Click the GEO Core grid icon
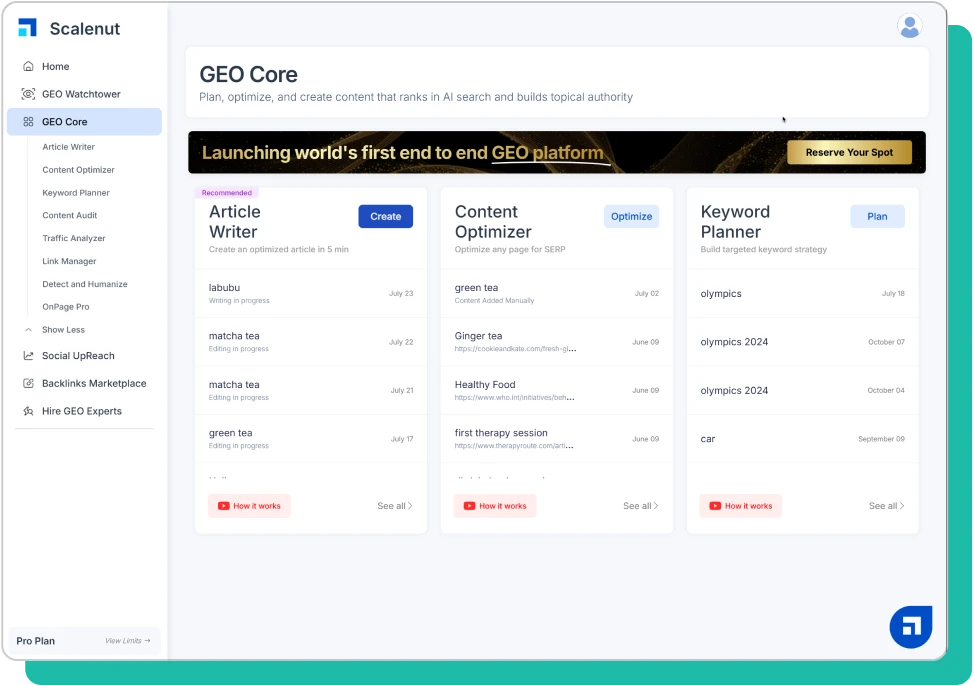This screenshot has width=974, height=686. (x=28, y=122)
